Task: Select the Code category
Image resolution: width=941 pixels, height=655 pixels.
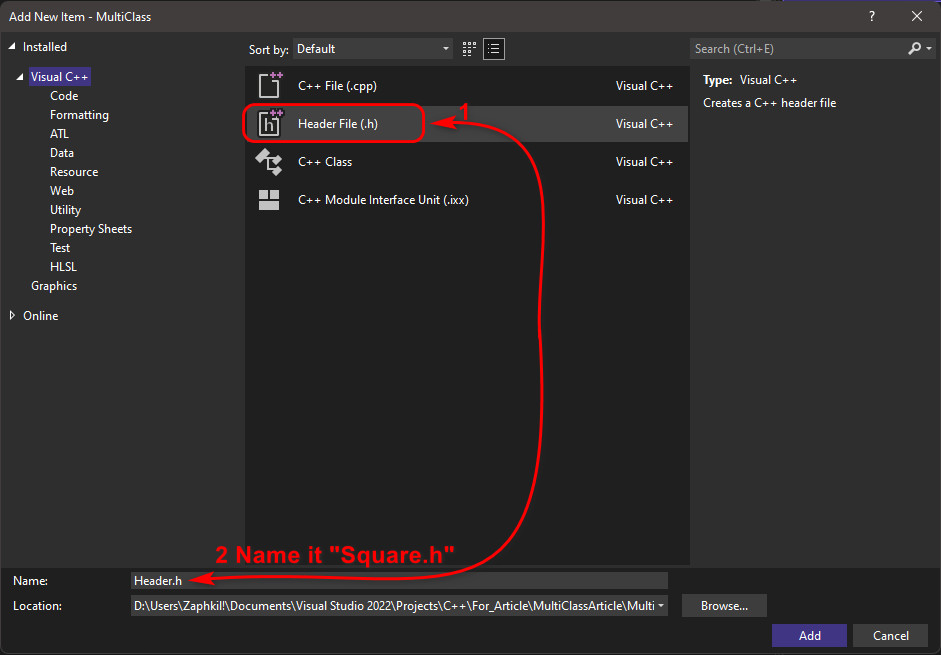Action: [x=64, y=95]
